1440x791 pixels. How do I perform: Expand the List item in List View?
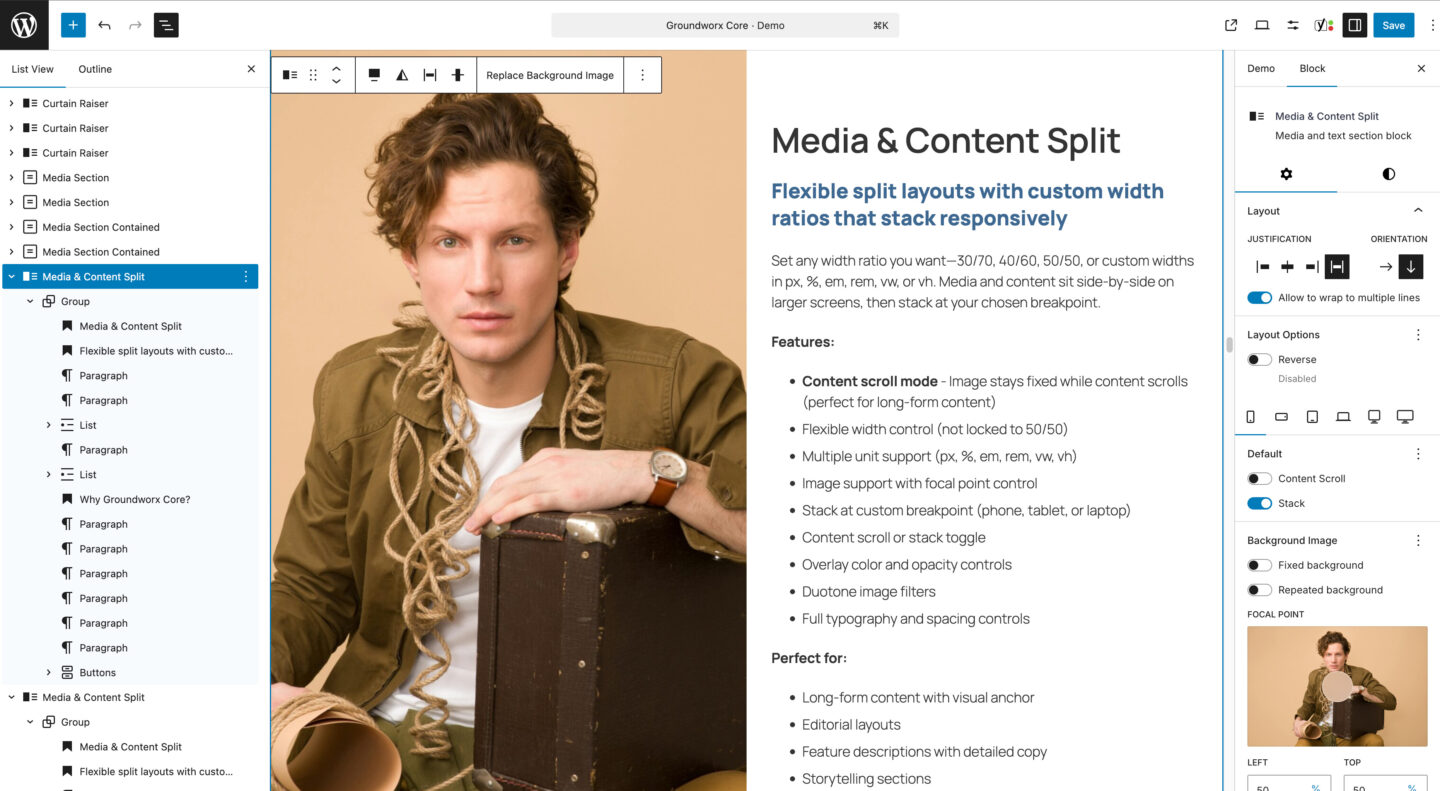(48, 425)
